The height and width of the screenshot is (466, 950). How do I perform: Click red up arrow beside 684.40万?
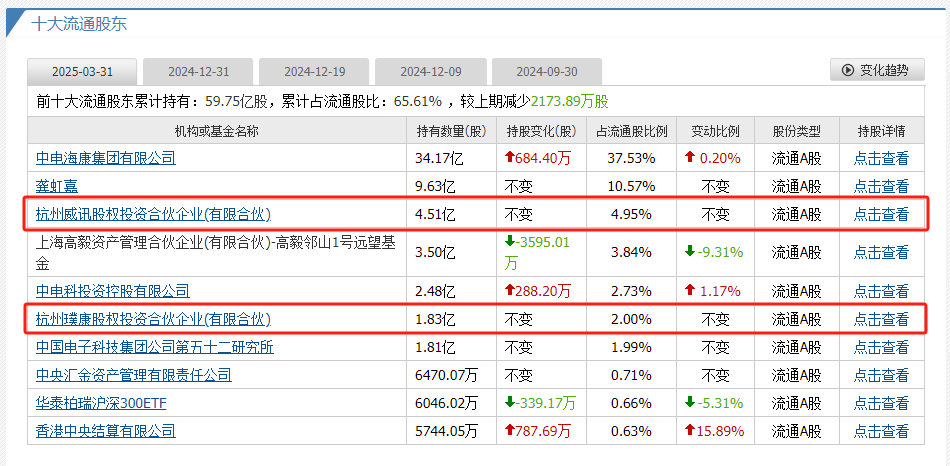click(x=509, y=158)
